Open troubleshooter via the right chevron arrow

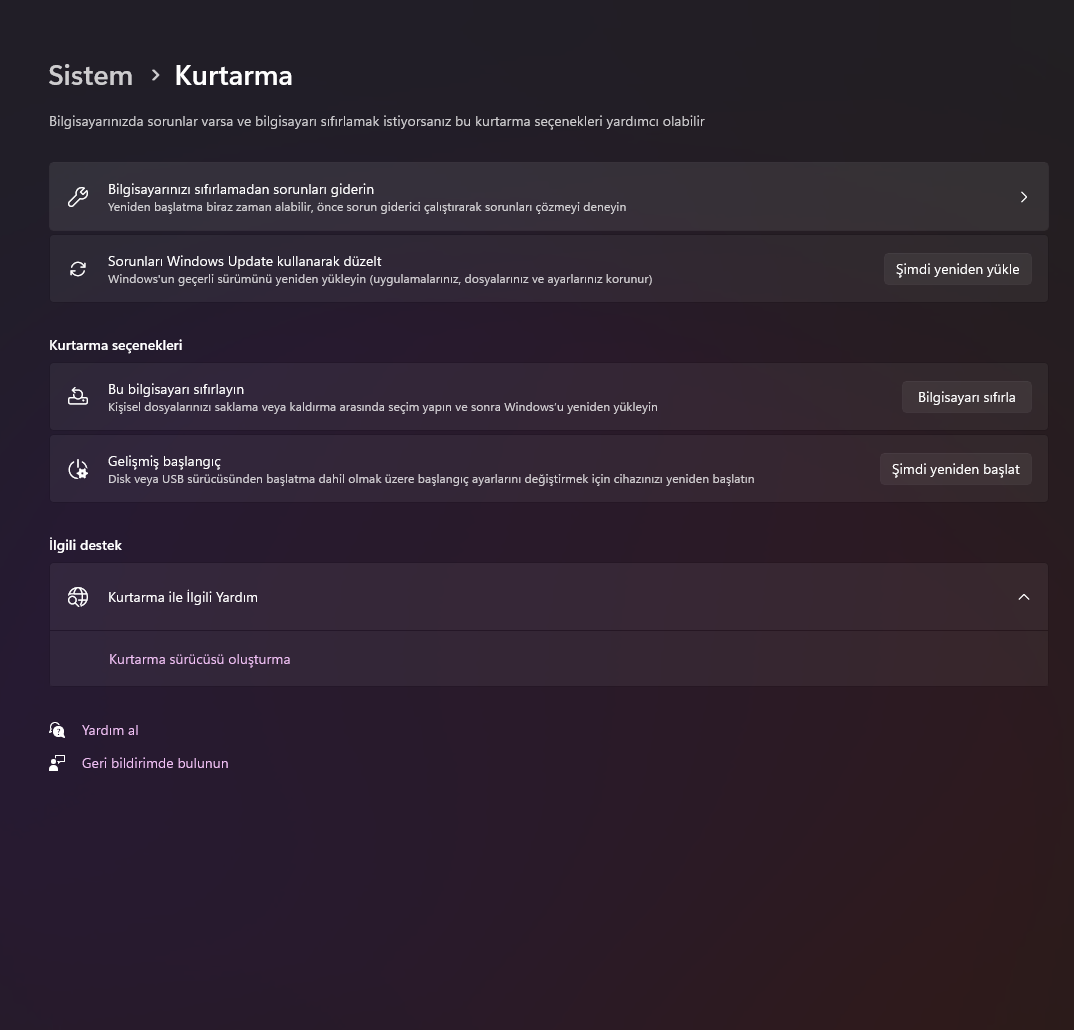click(x=1023, y=197)
